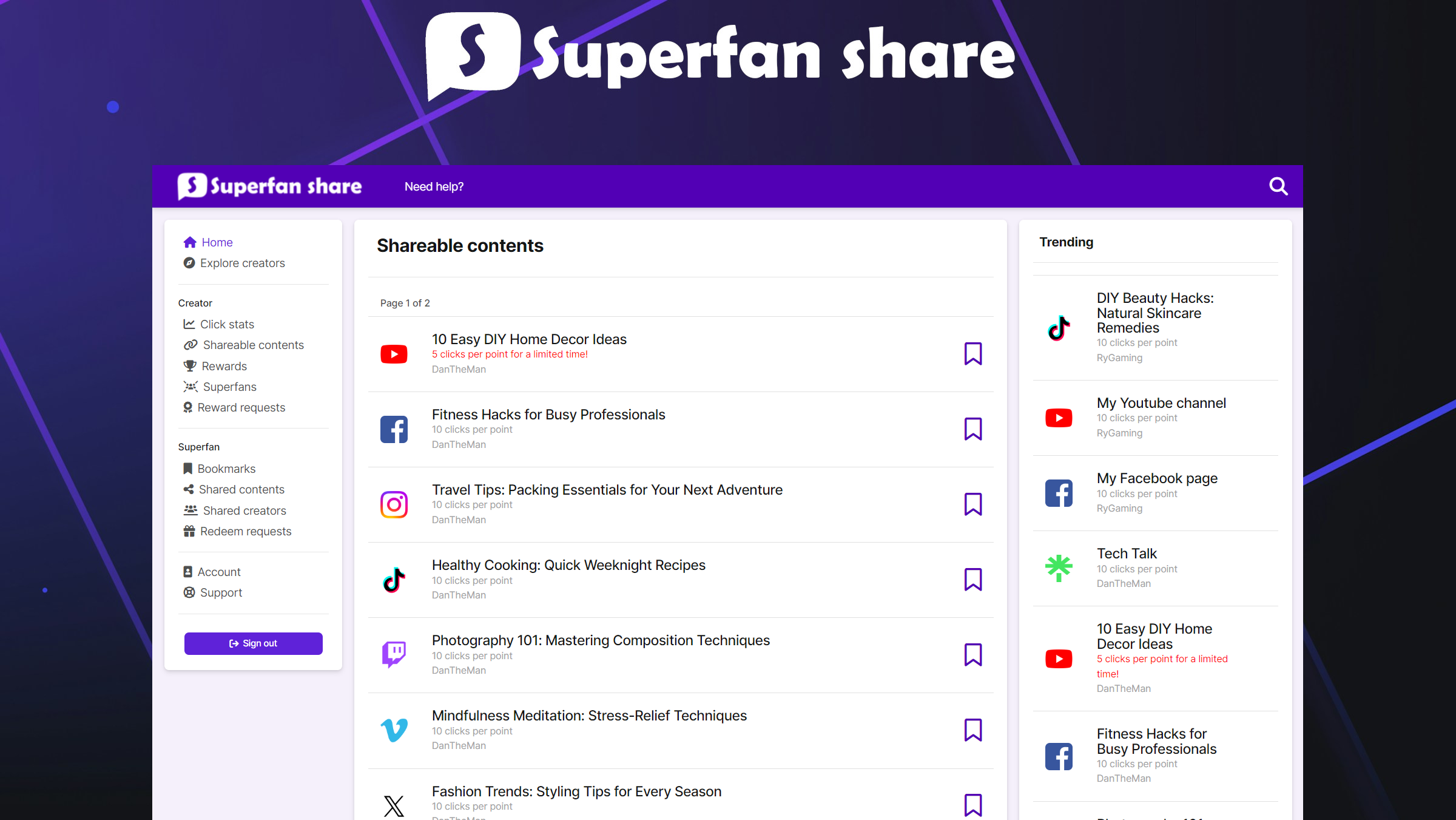The width and height of the screenshot is (1456, 820).
Task: Click the Instagram icon for Travel Tips
Action: pyautogui.click(x=394, y=504)
